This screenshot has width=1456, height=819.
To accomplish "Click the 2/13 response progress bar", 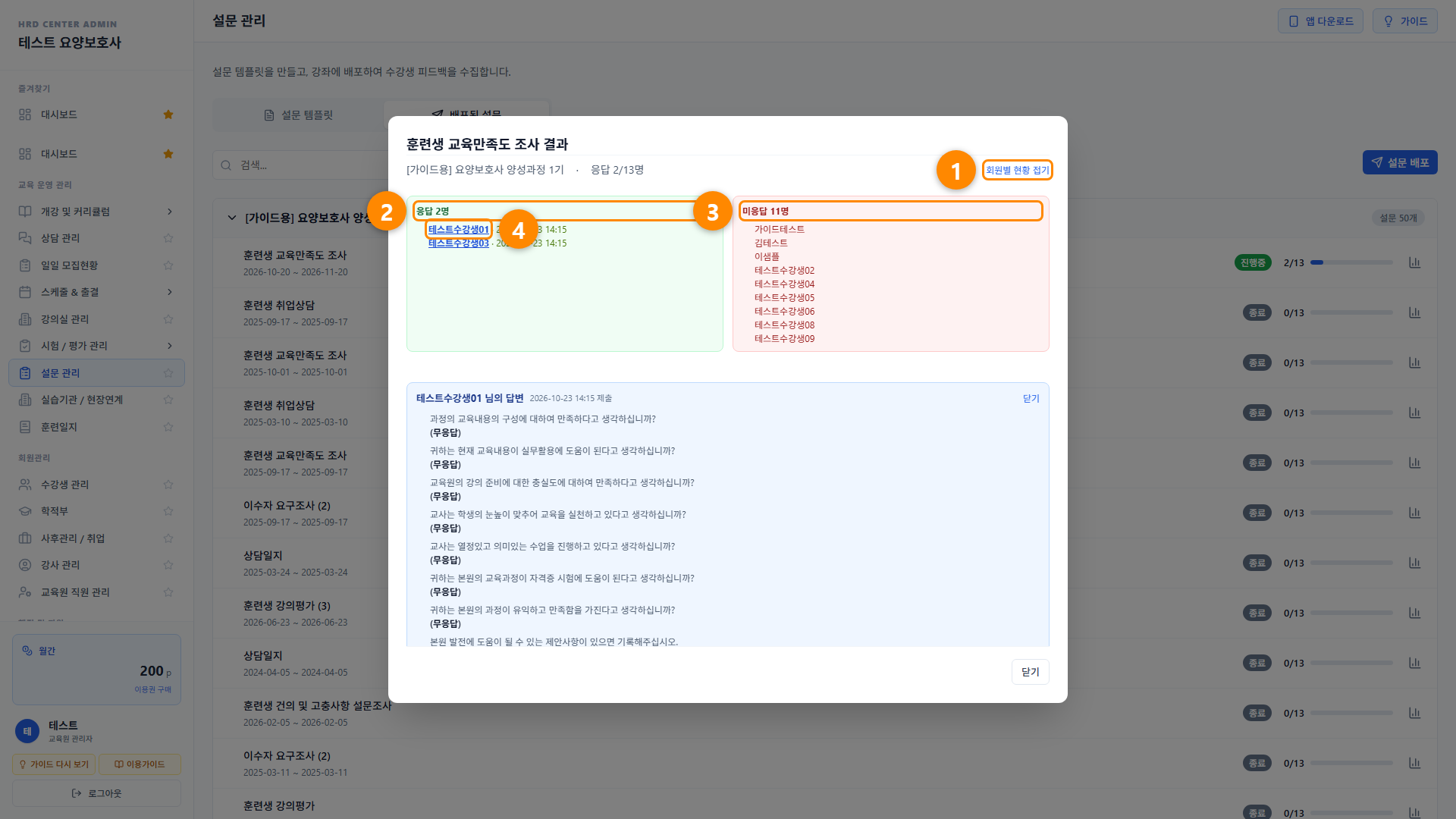I will 1351,262.
